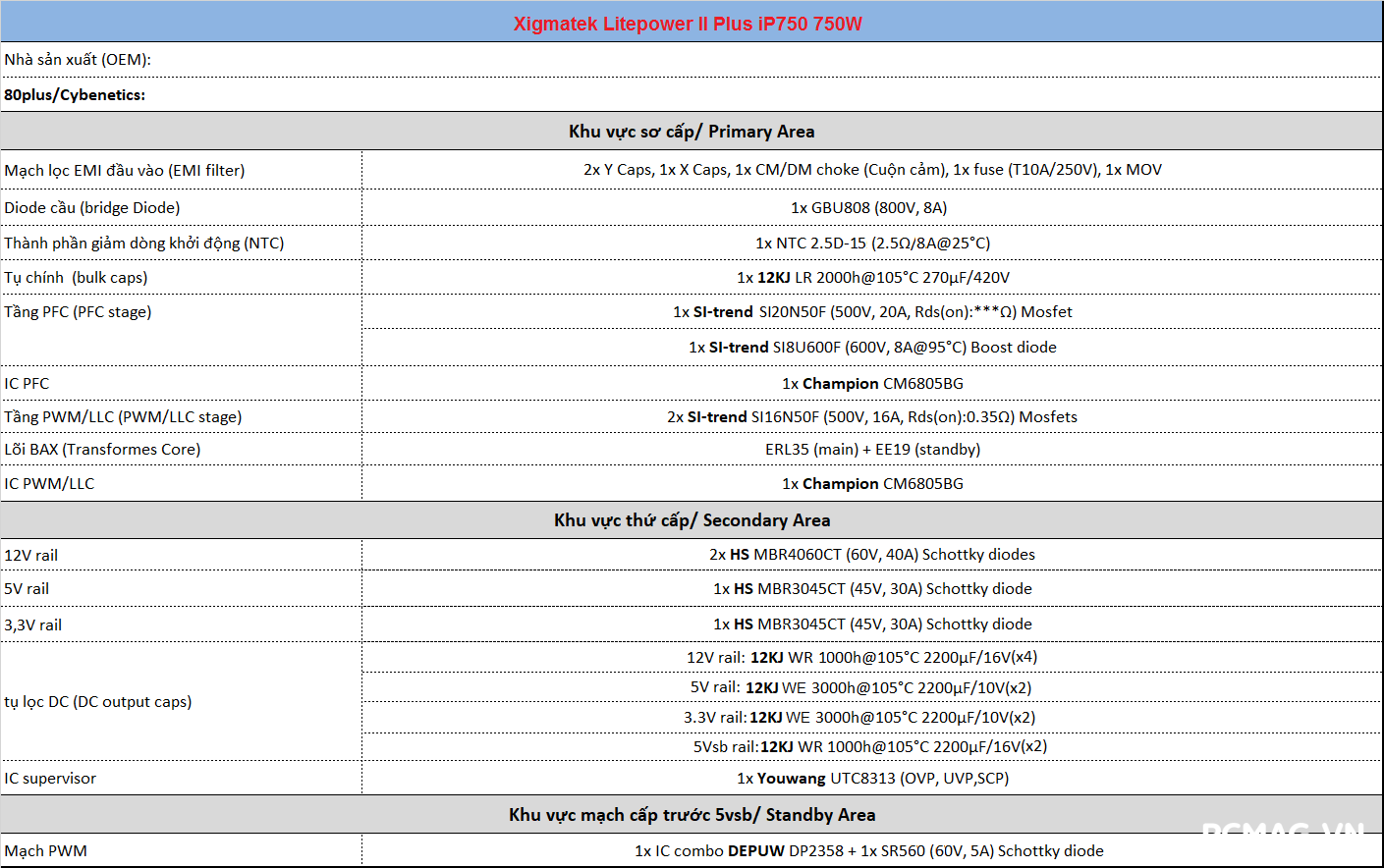Image resolution: width=1384 pixels, height=868 pixels.
Task: Select the ERL35 transformer core cell
Action: point(871,450)
